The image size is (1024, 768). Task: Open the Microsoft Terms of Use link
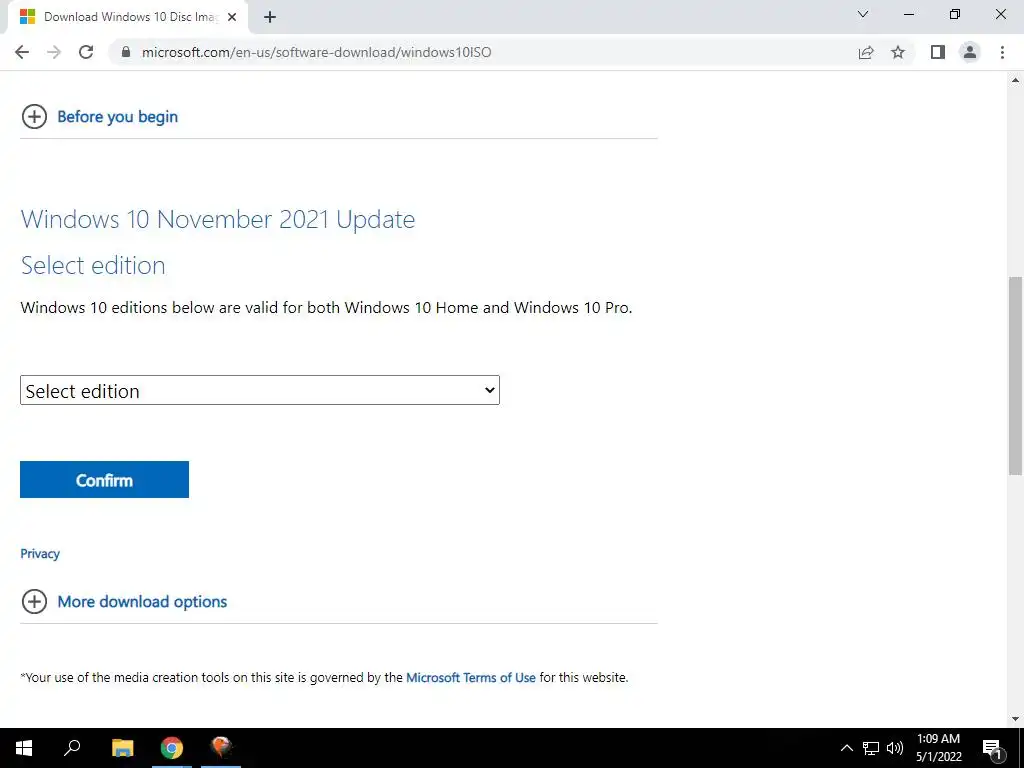471,678
